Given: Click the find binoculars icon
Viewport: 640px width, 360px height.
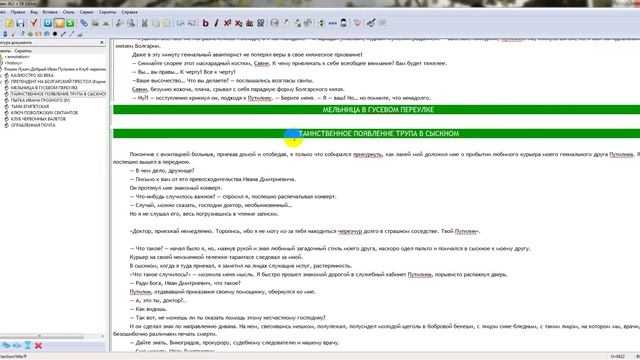Looking at the screenshot, I should point(119,23).
